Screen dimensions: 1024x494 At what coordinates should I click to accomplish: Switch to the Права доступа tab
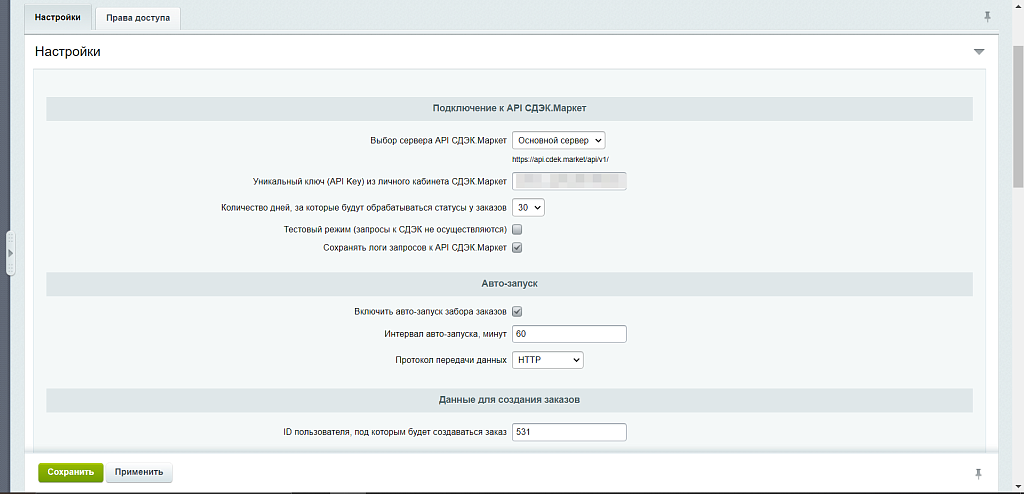coord(138,18)
